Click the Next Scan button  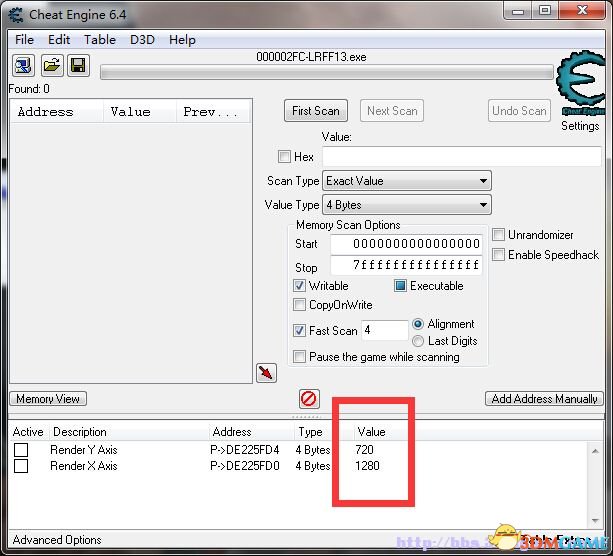click(x=392, y=111)
